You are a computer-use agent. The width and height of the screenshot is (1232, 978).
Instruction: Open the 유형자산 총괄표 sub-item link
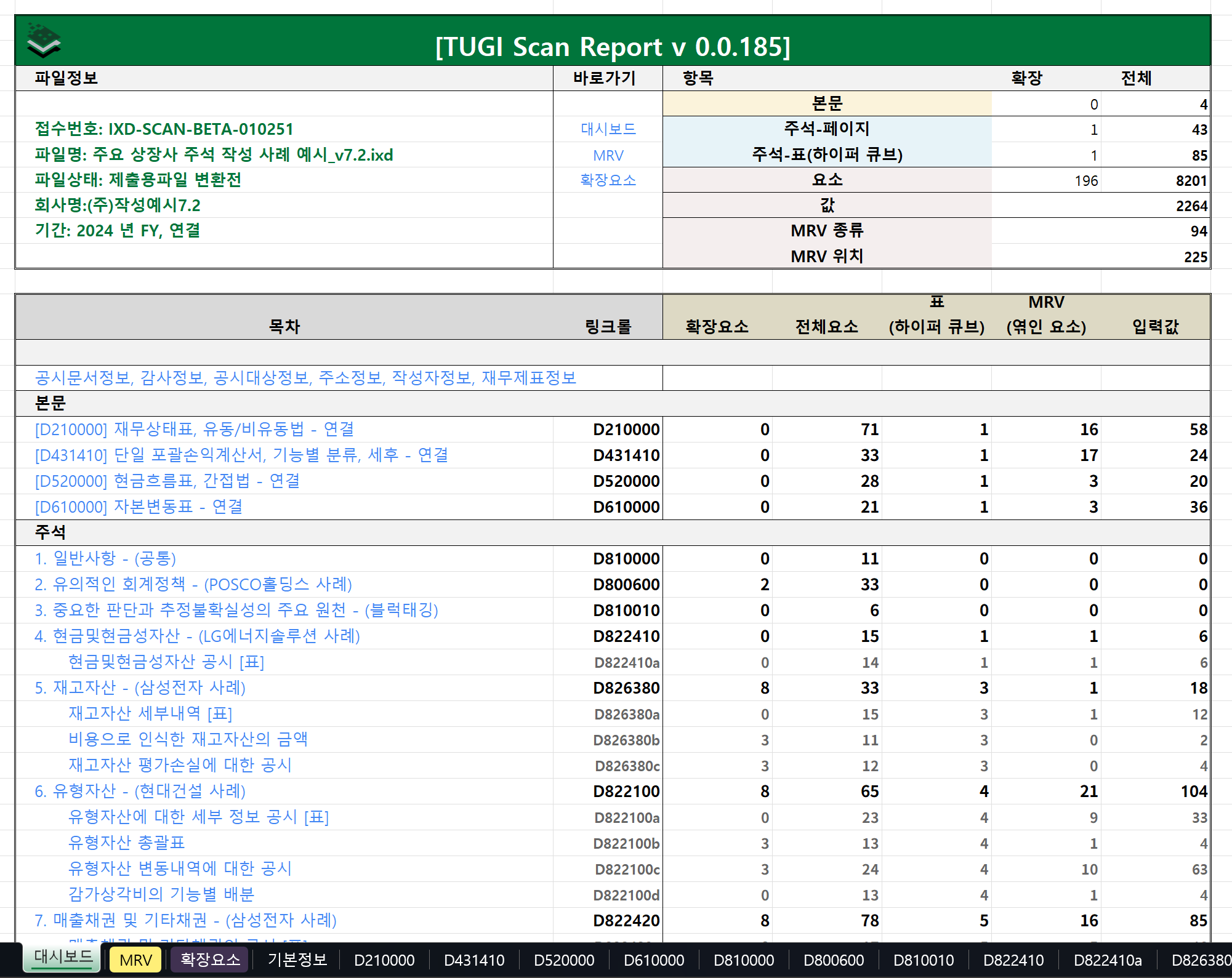(x=126, y=843)
